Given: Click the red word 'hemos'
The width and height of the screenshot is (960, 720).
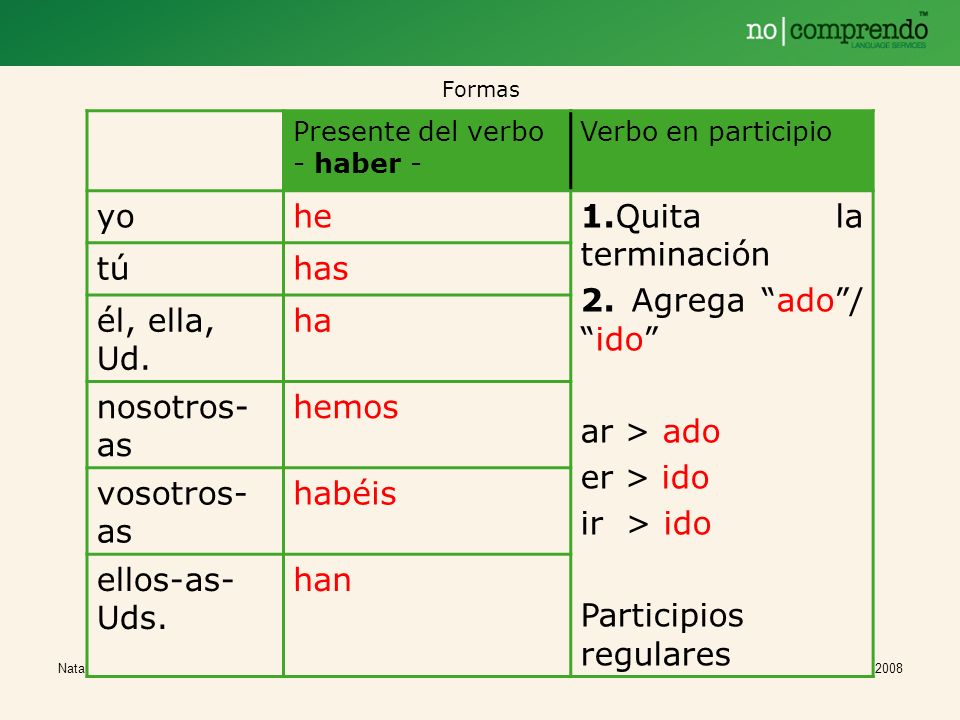Looking at the screenshot, I should (346, 407).
